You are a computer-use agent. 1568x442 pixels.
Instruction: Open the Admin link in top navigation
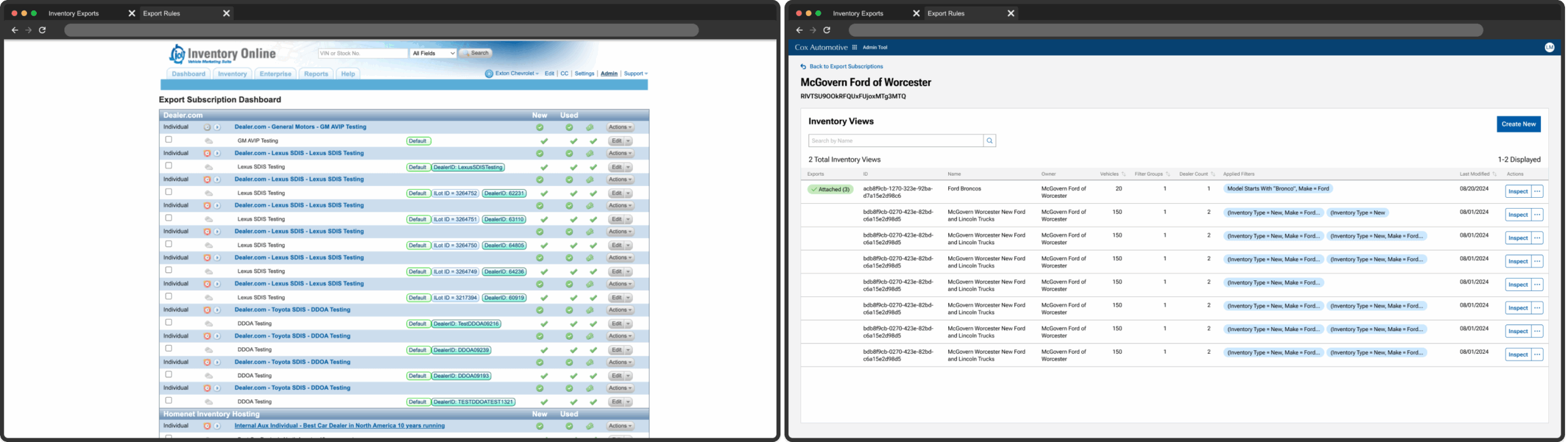coord(609,73)
